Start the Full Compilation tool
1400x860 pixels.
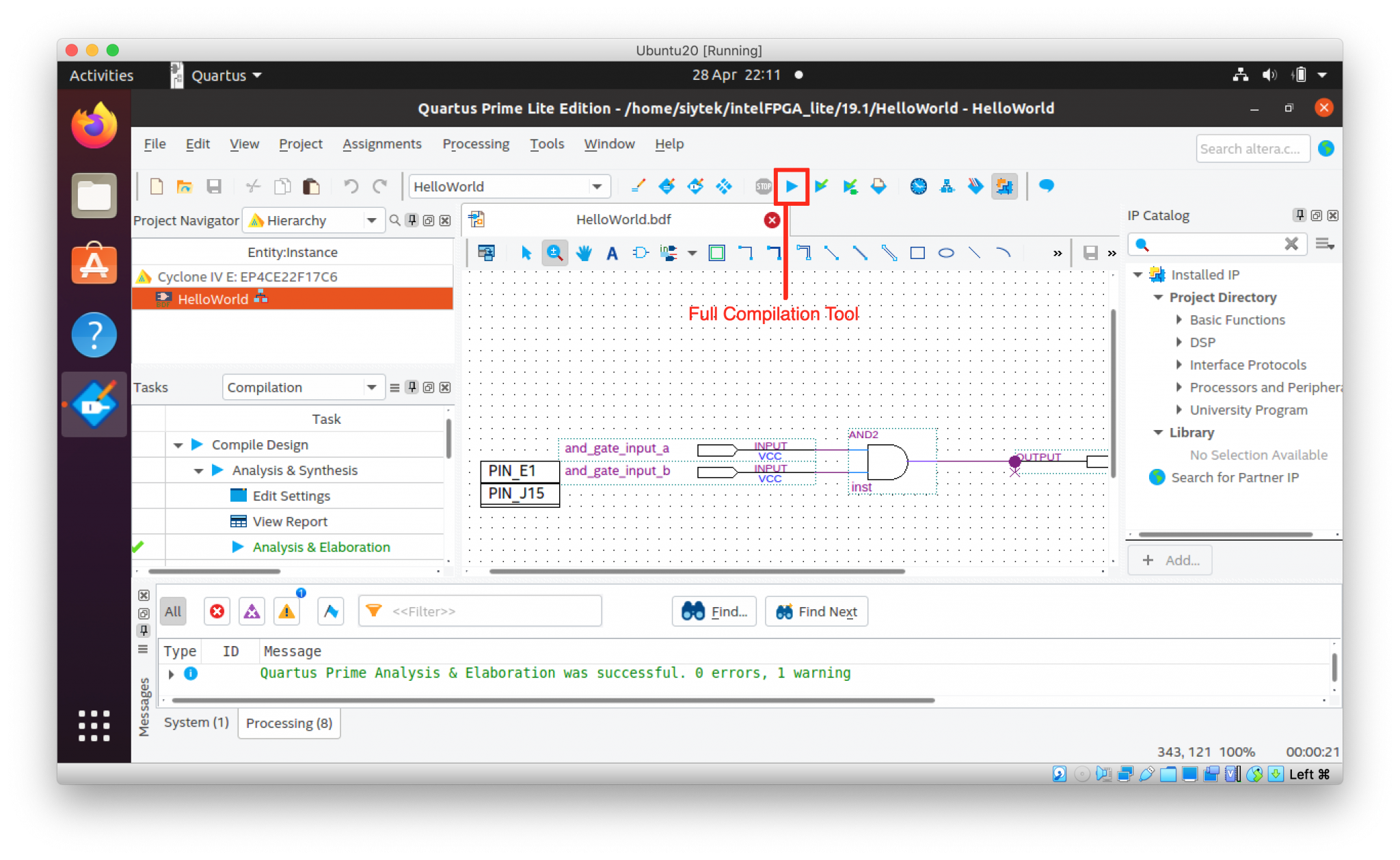point(792,186)
